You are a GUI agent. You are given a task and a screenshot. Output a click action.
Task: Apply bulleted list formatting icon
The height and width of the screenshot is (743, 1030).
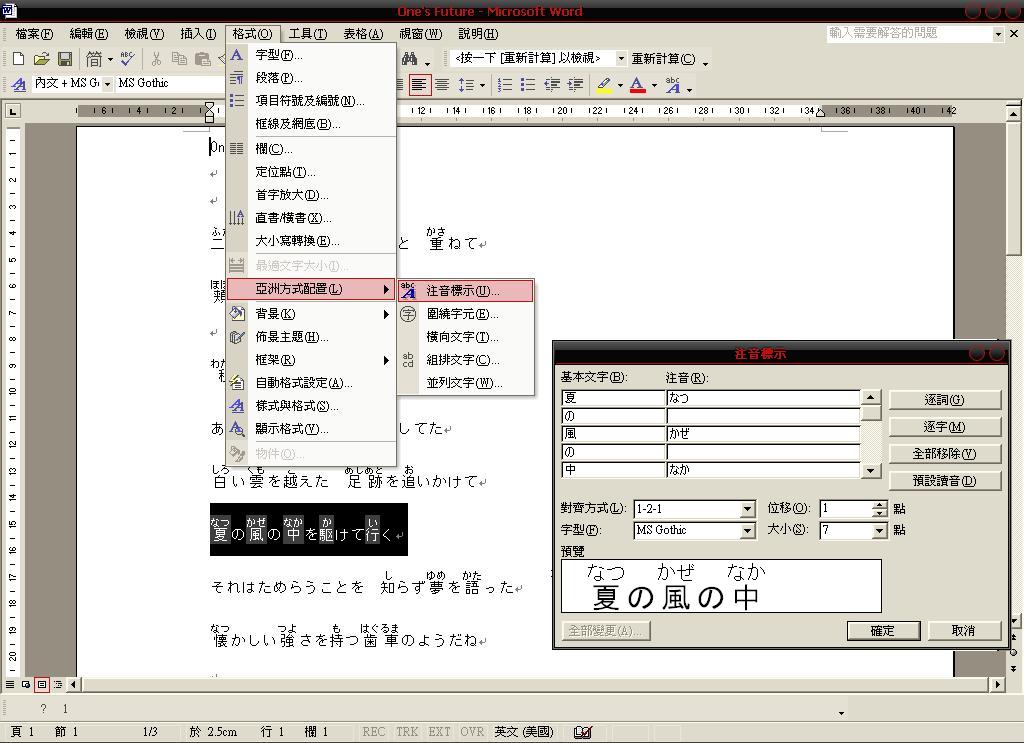(x=527, y=84)
